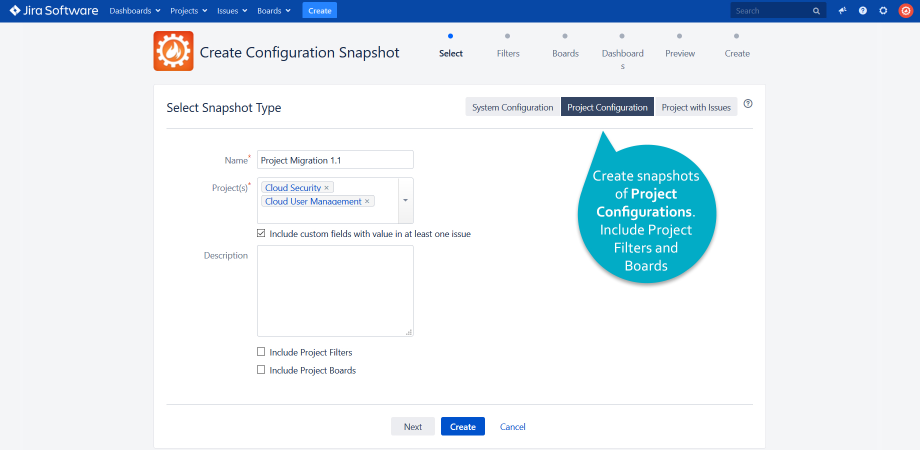Select the System Configuration tab
920x450 pixels.
[513, 107]
